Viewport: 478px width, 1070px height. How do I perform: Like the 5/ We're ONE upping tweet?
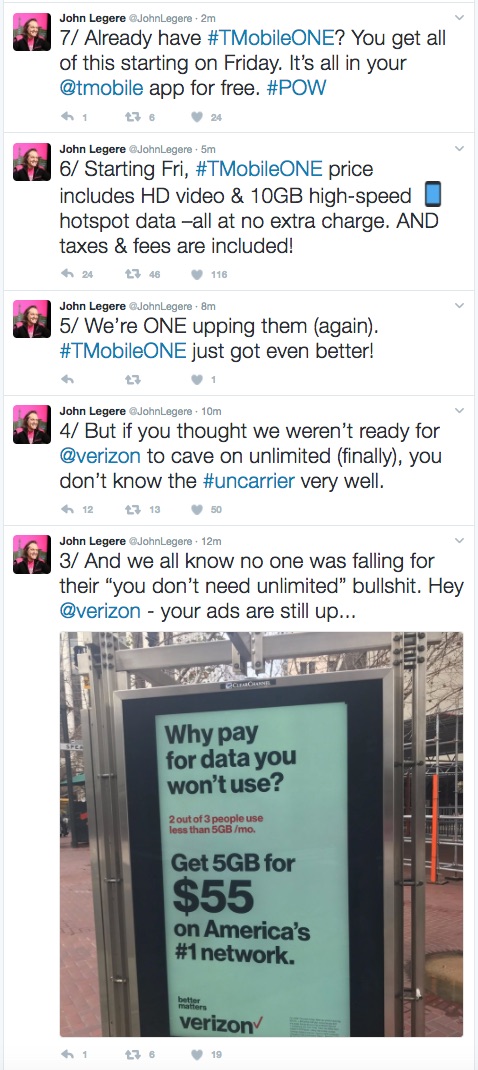197,379
